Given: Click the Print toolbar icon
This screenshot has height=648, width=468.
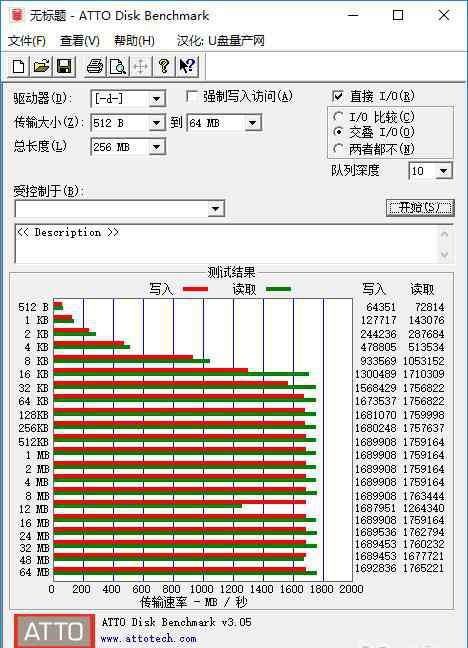Looking at the screenshot, I should pyautogui.click(x=95, y=67).
